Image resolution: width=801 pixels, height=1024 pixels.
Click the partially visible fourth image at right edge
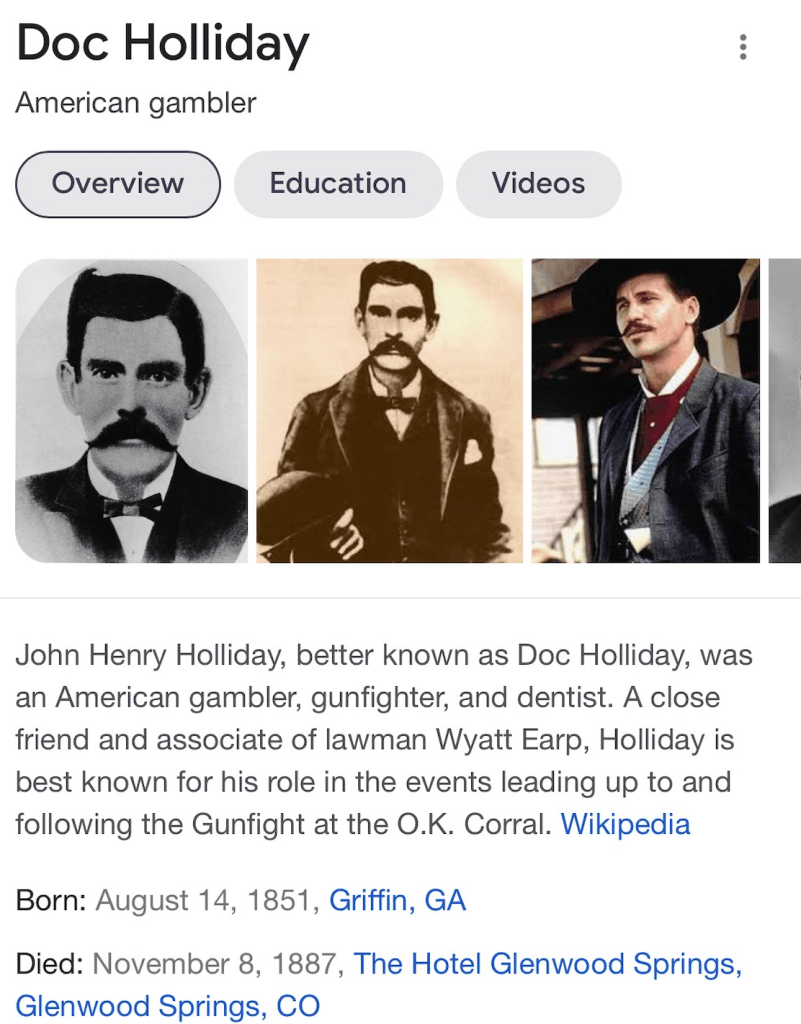[x=785, y=410]
